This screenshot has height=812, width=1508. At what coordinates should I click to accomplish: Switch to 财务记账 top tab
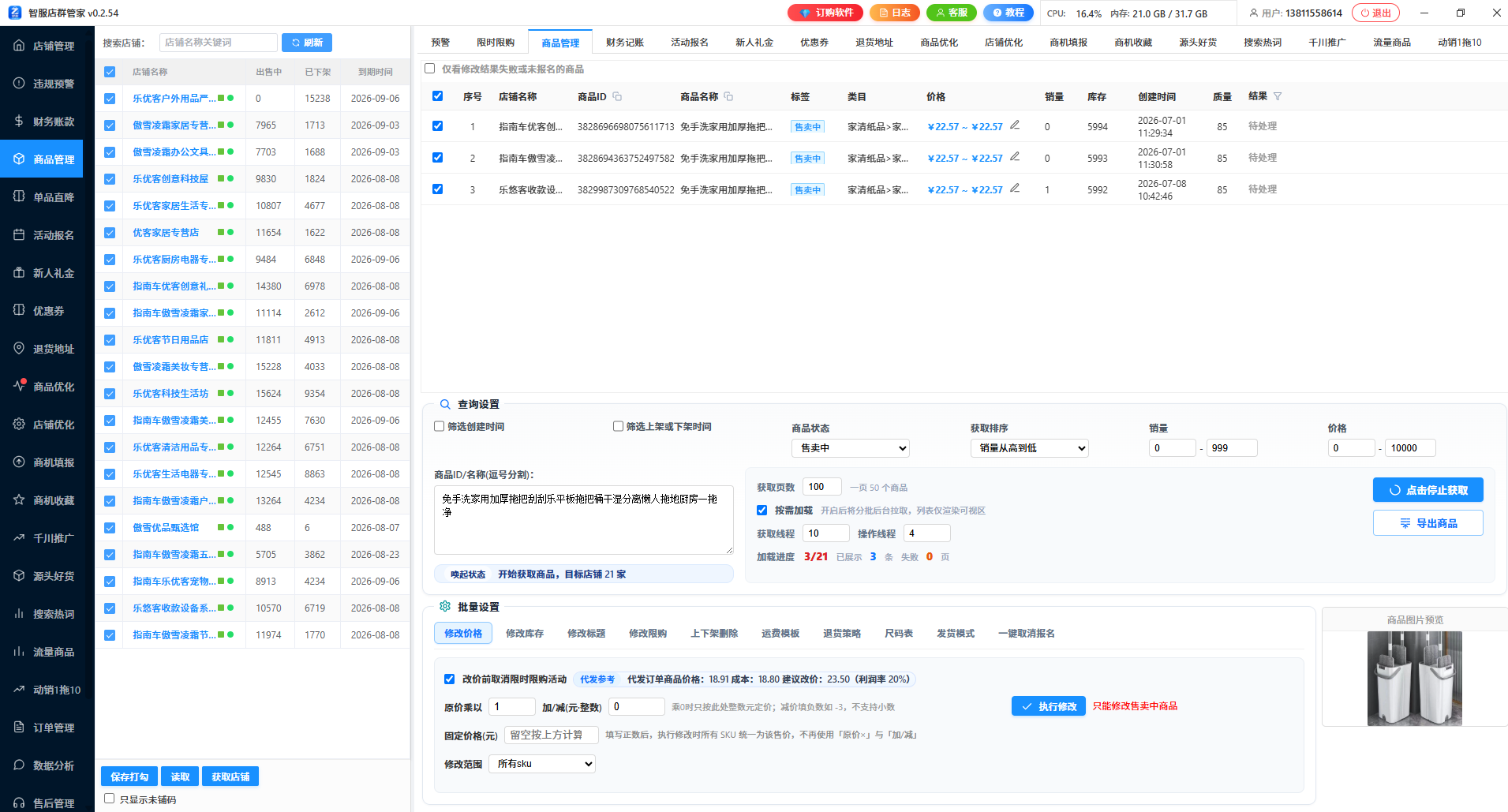[625, 43]
